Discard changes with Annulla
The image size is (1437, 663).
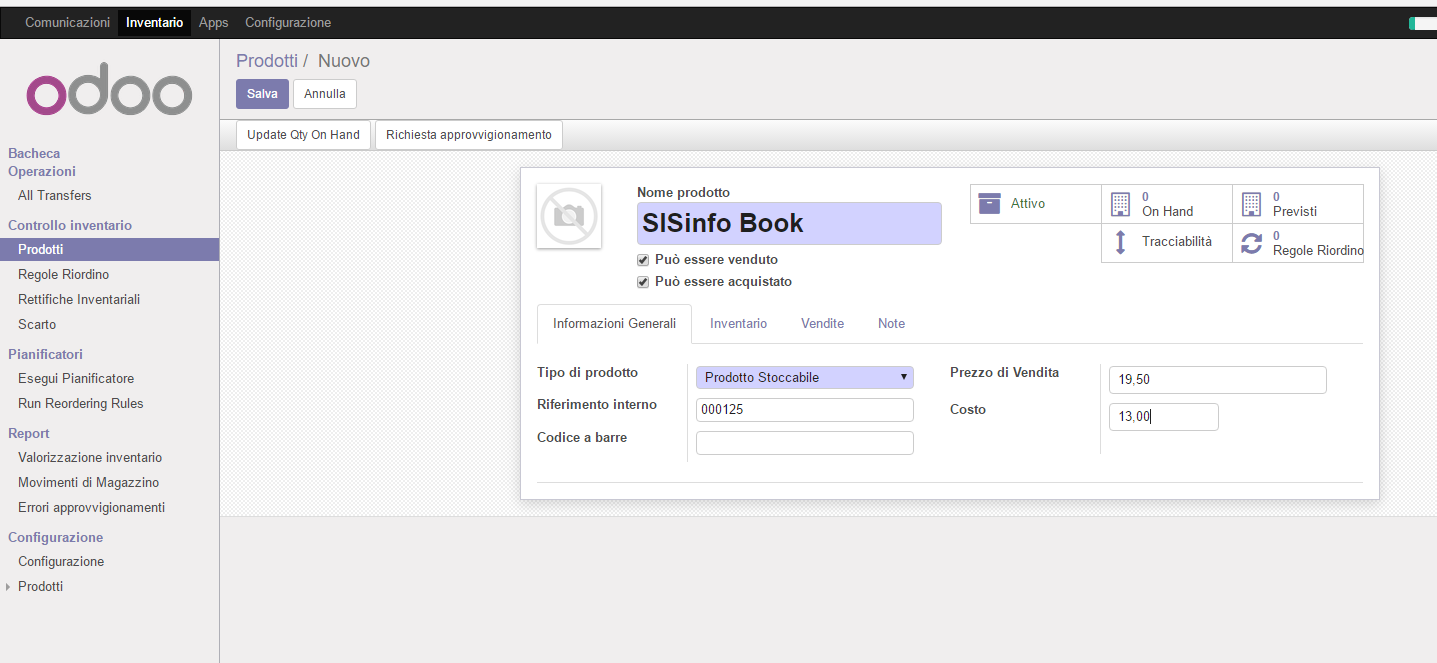pos(325,94)
